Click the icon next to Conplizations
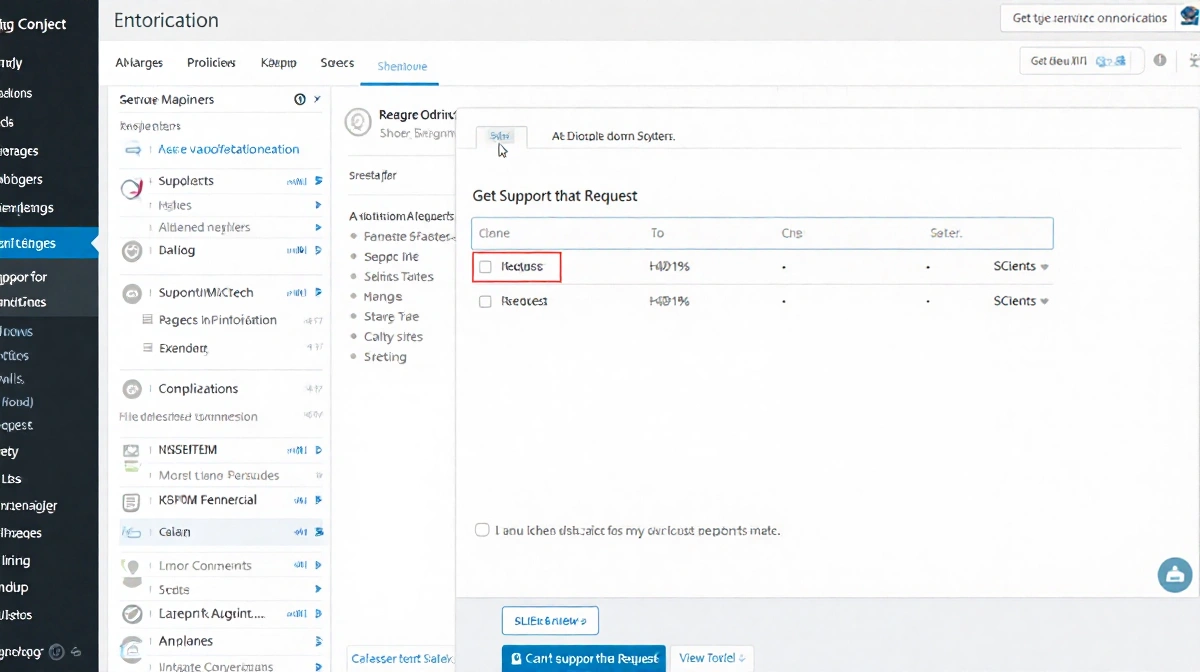 tap(131, 389)
